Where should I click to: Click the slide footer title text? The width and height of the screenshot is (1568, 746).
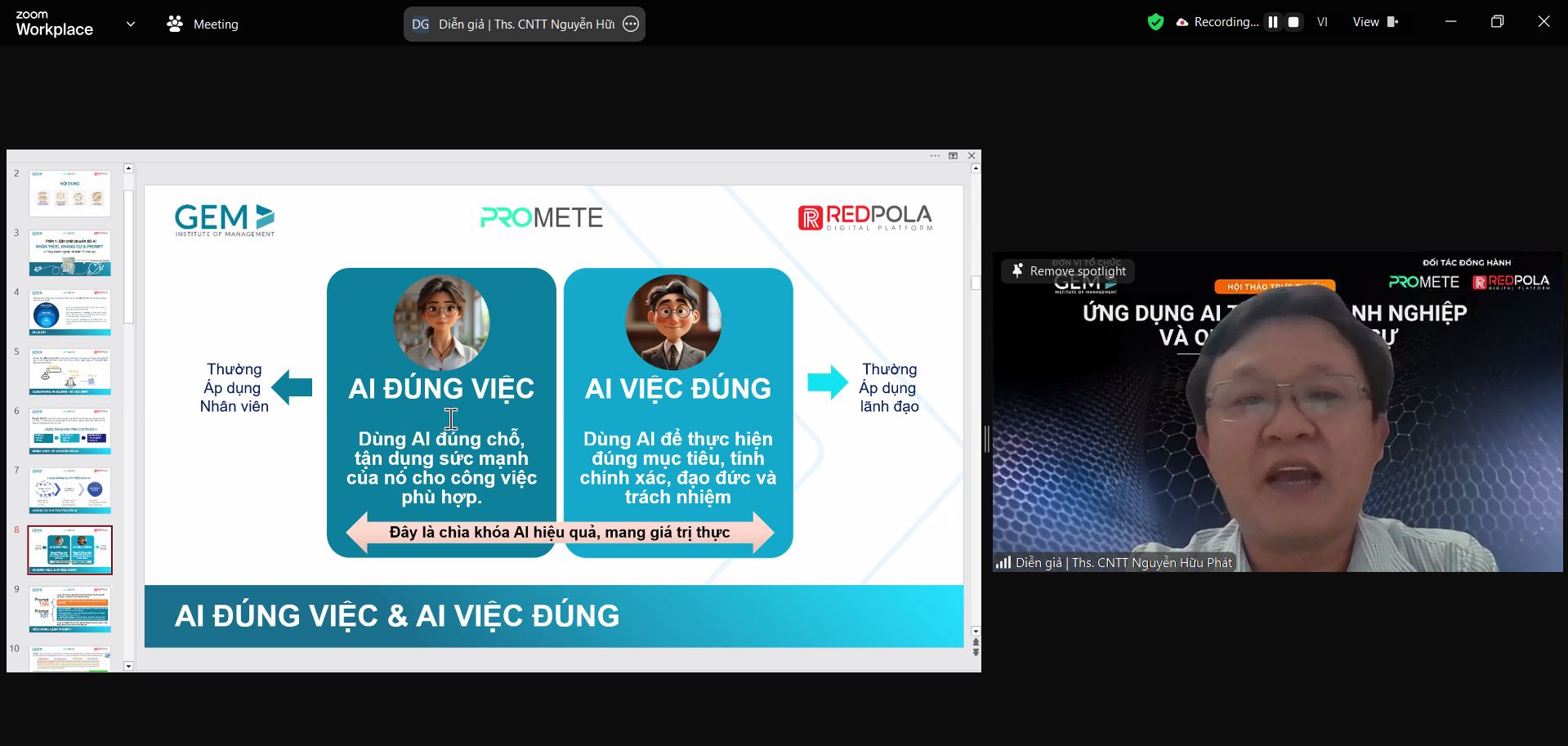[x=397, y=615]
